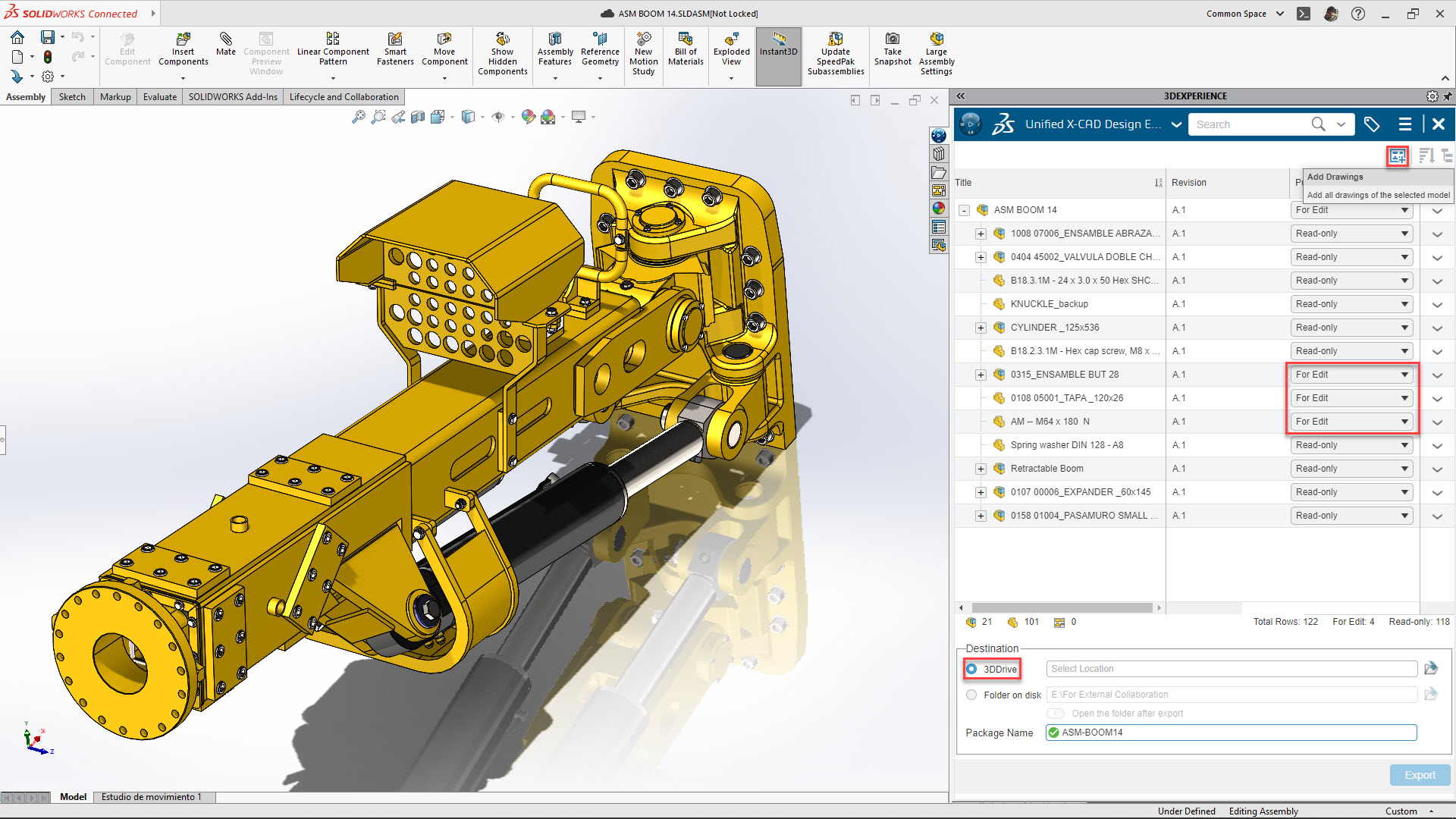Image resolution: width=1456 pixels, height=819 pixels.
Task: Click the Instant3D button
Action: pos(778,45)
